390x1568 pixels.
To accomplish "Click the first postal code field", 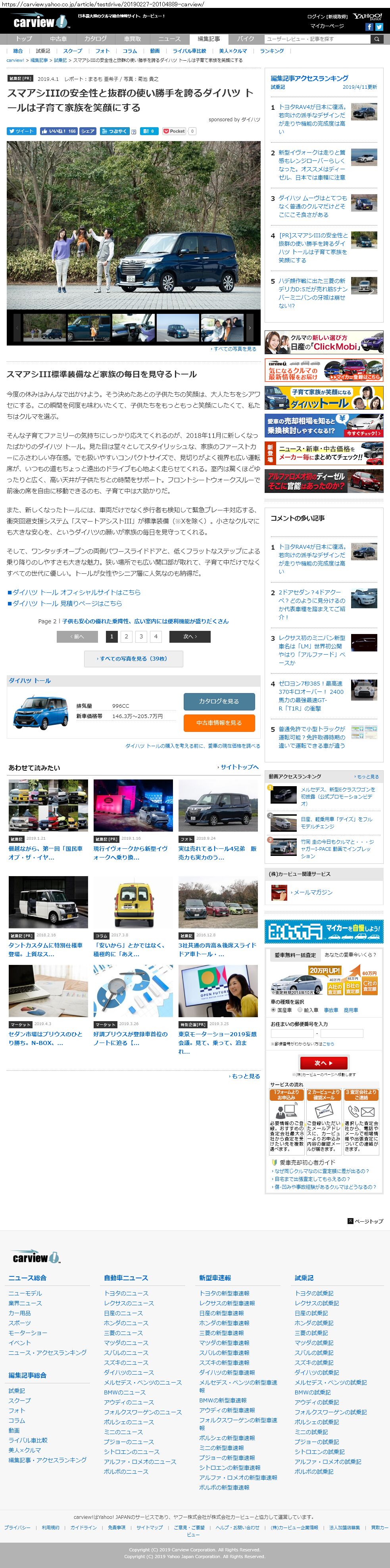I will [292, 1033].
